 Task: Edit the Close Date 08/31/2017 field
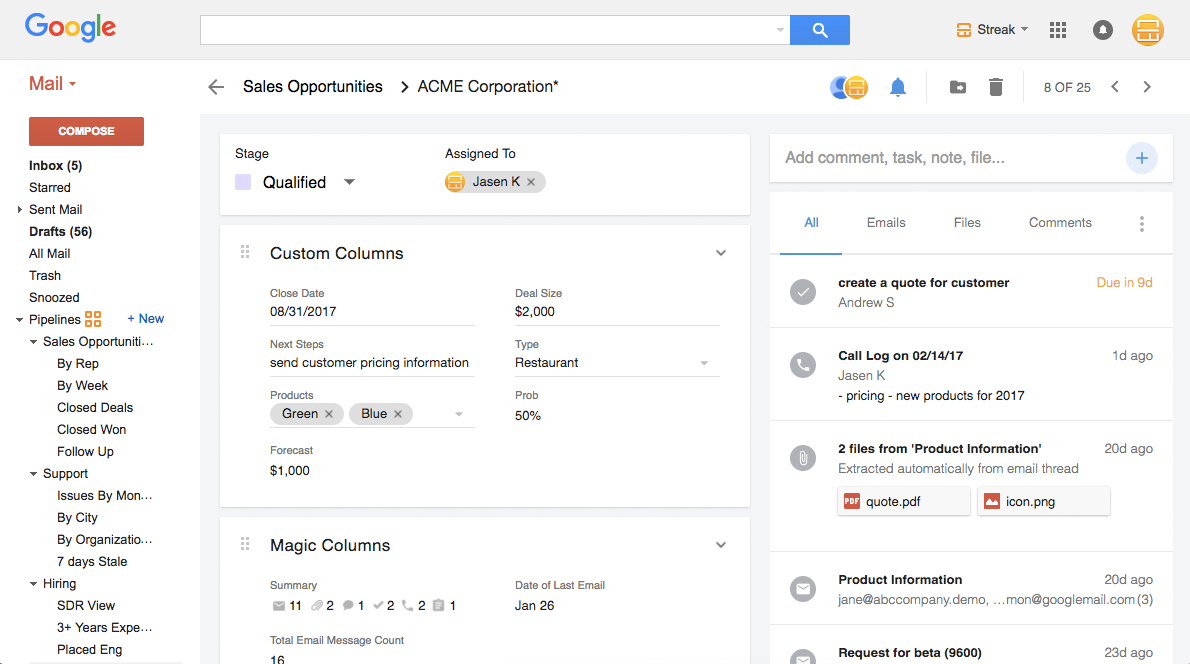pos(372,312)
